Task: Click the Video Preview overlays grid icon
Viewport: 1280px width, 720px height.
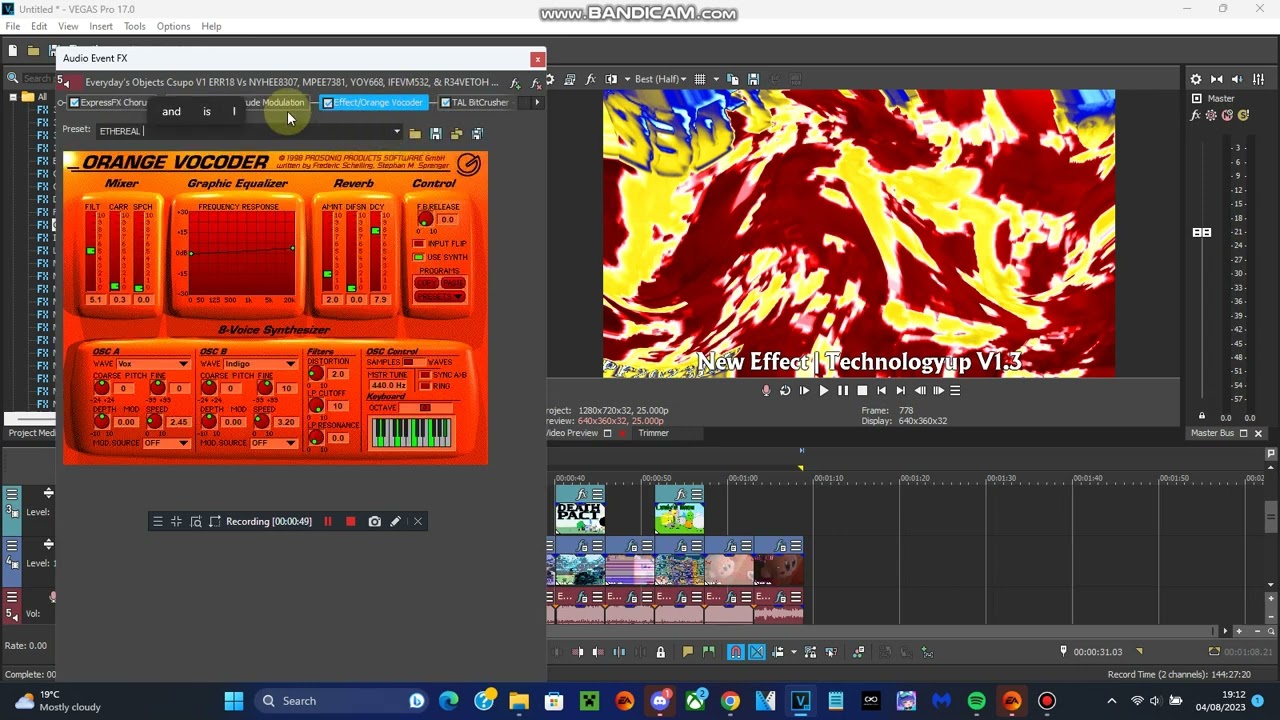Action: click(x=700, y=79)
